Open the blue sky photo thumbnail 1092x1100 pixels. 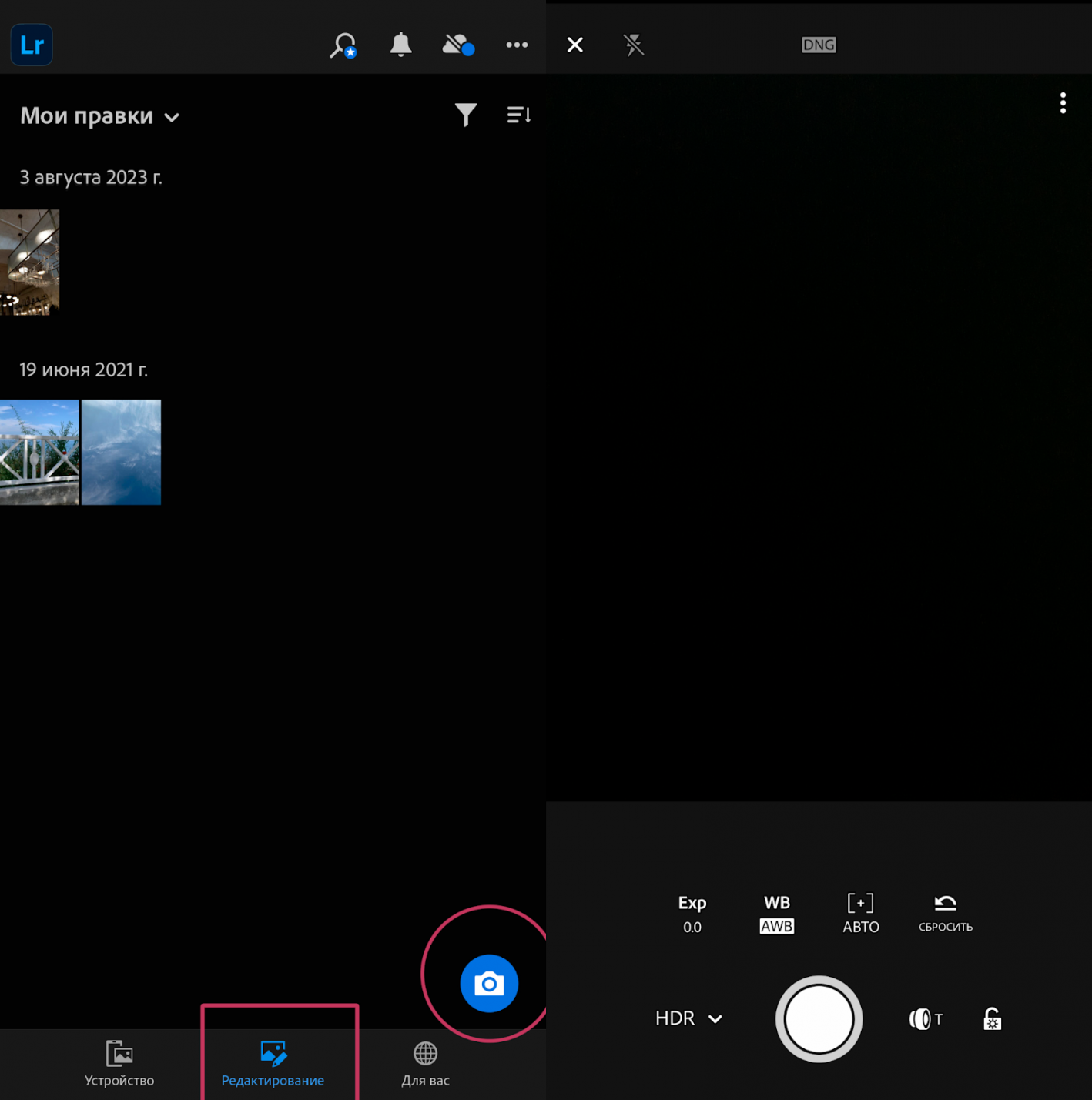(x=121, y=452)
